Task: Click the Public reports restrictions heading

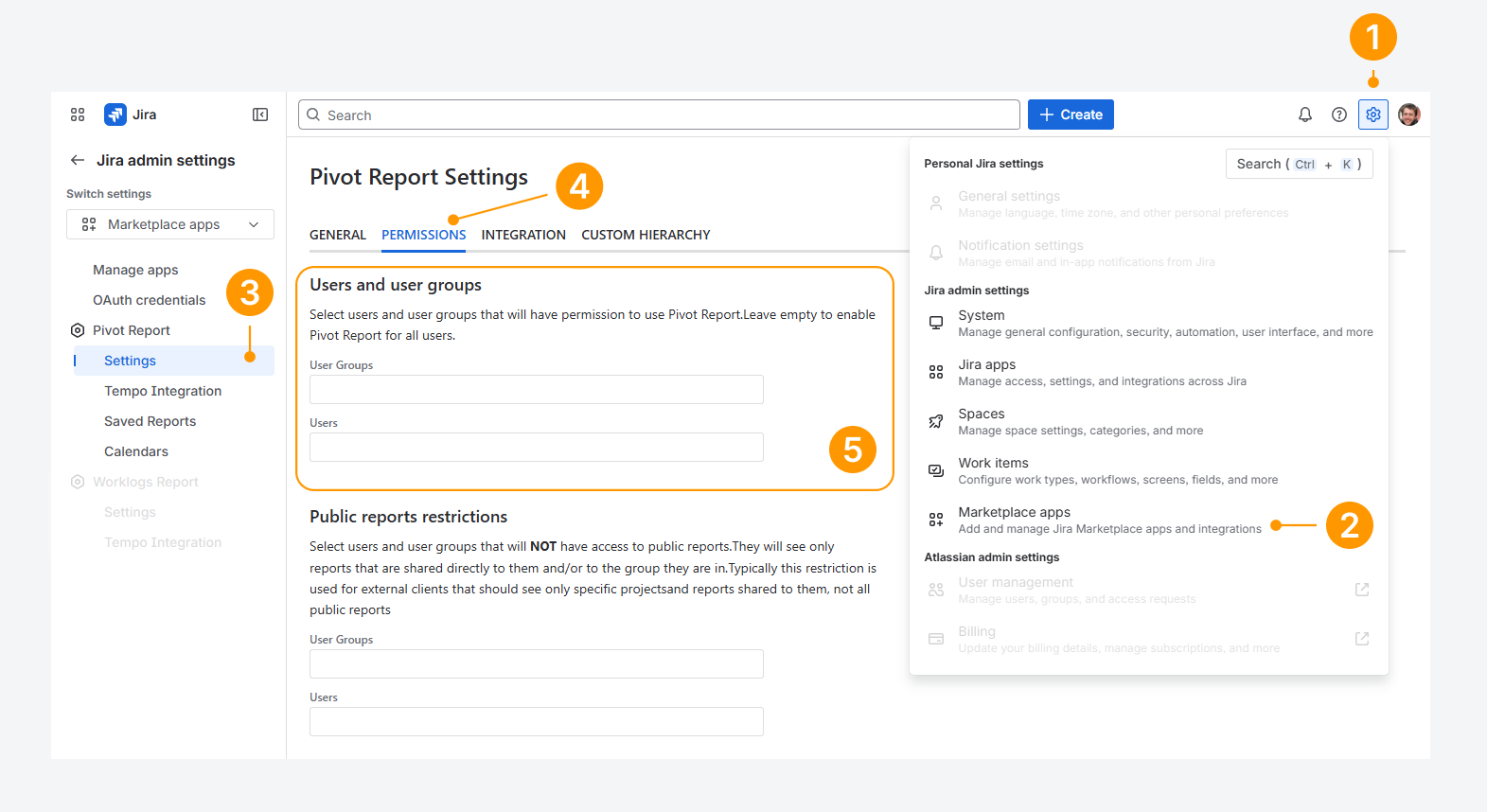Action: coord(408,517)
